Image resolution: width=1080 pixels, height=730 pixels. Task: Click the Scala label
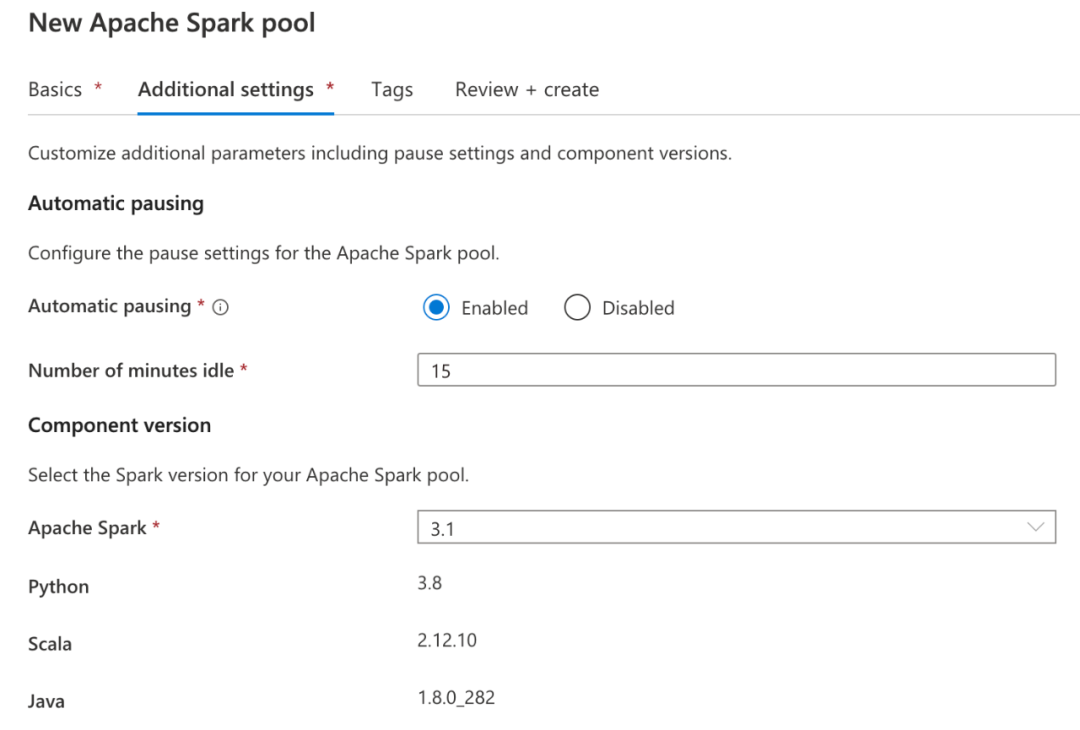[50, 644]
